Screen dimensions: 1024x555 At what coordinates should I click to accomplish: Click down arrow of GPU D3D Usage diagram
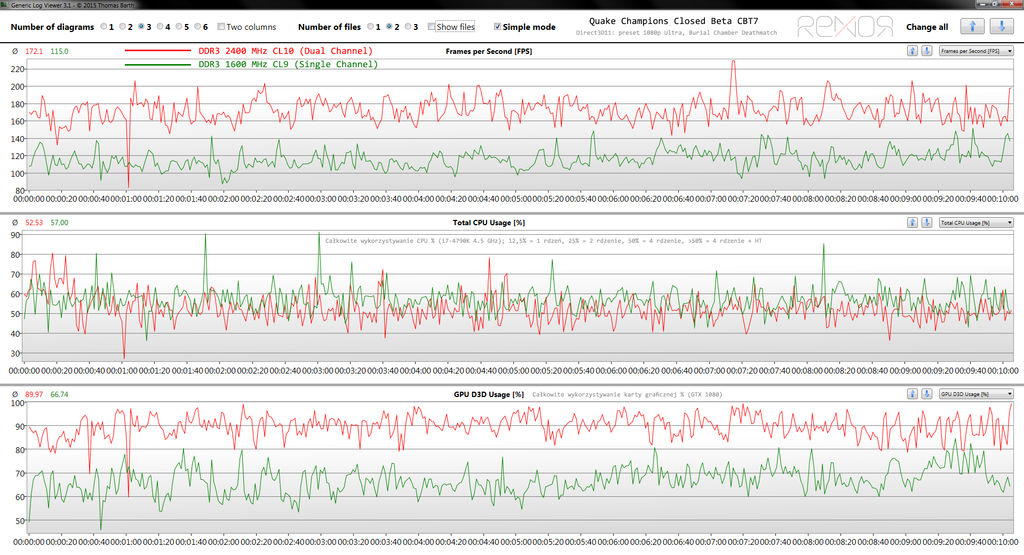tap(926, 394)
